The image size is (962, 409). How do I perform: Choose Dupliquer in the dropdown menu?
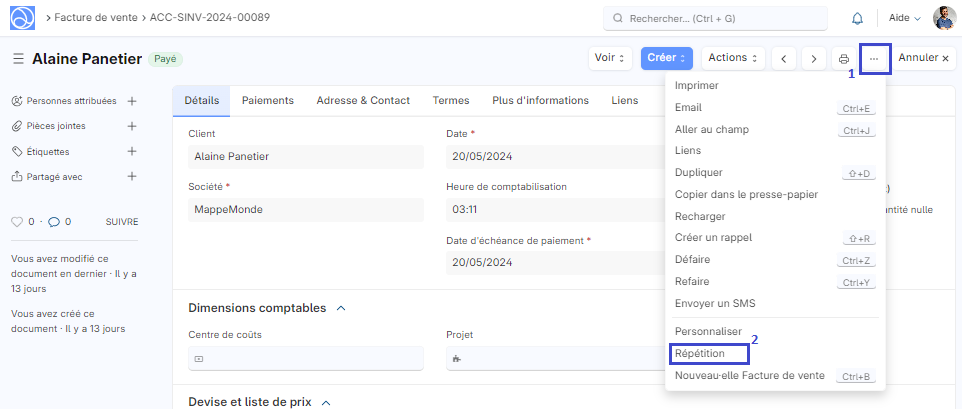coord(699,173)
